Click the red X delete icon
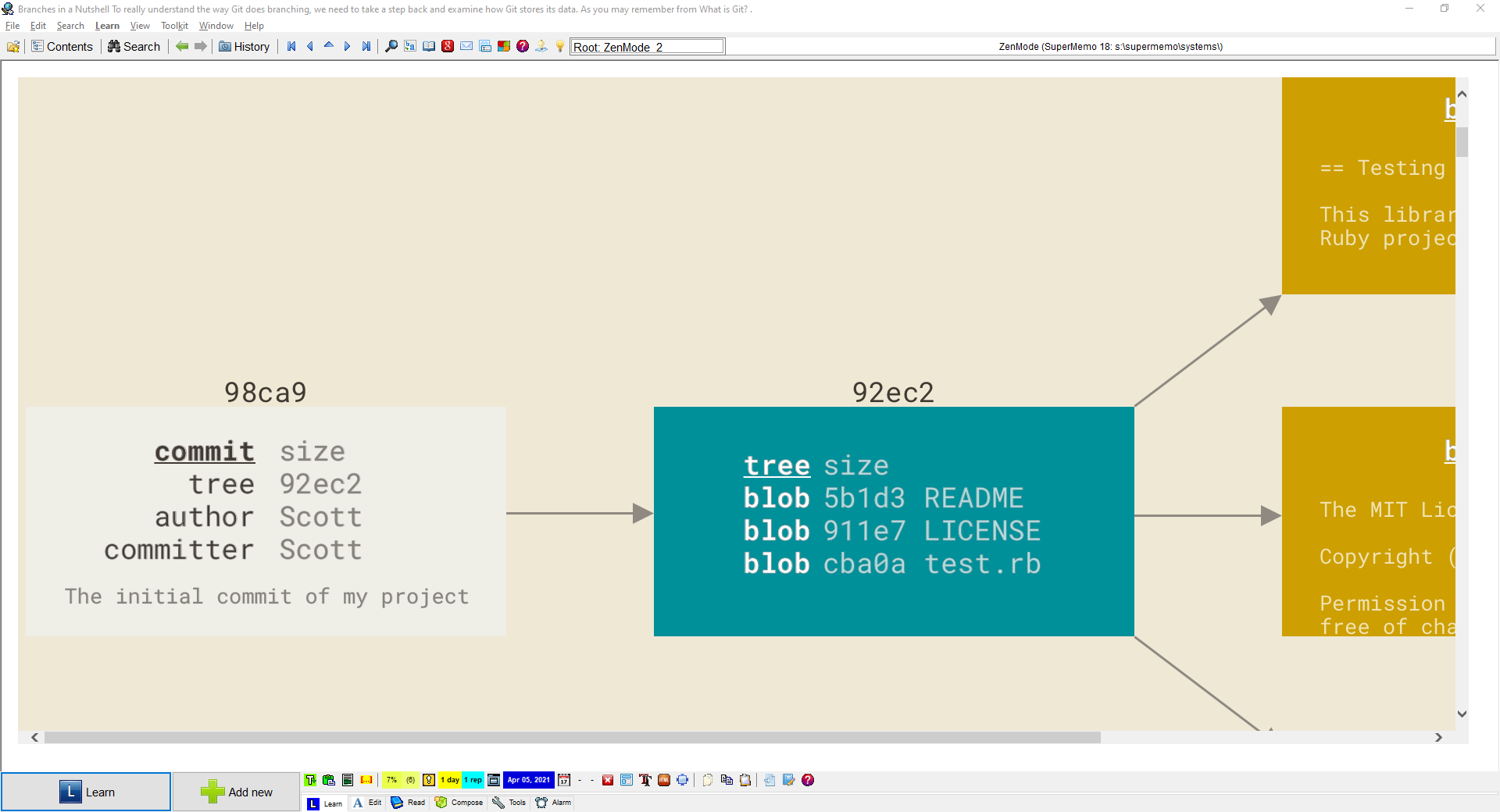The height and width of the screenshot is (812, 1500). coord(608,780)
